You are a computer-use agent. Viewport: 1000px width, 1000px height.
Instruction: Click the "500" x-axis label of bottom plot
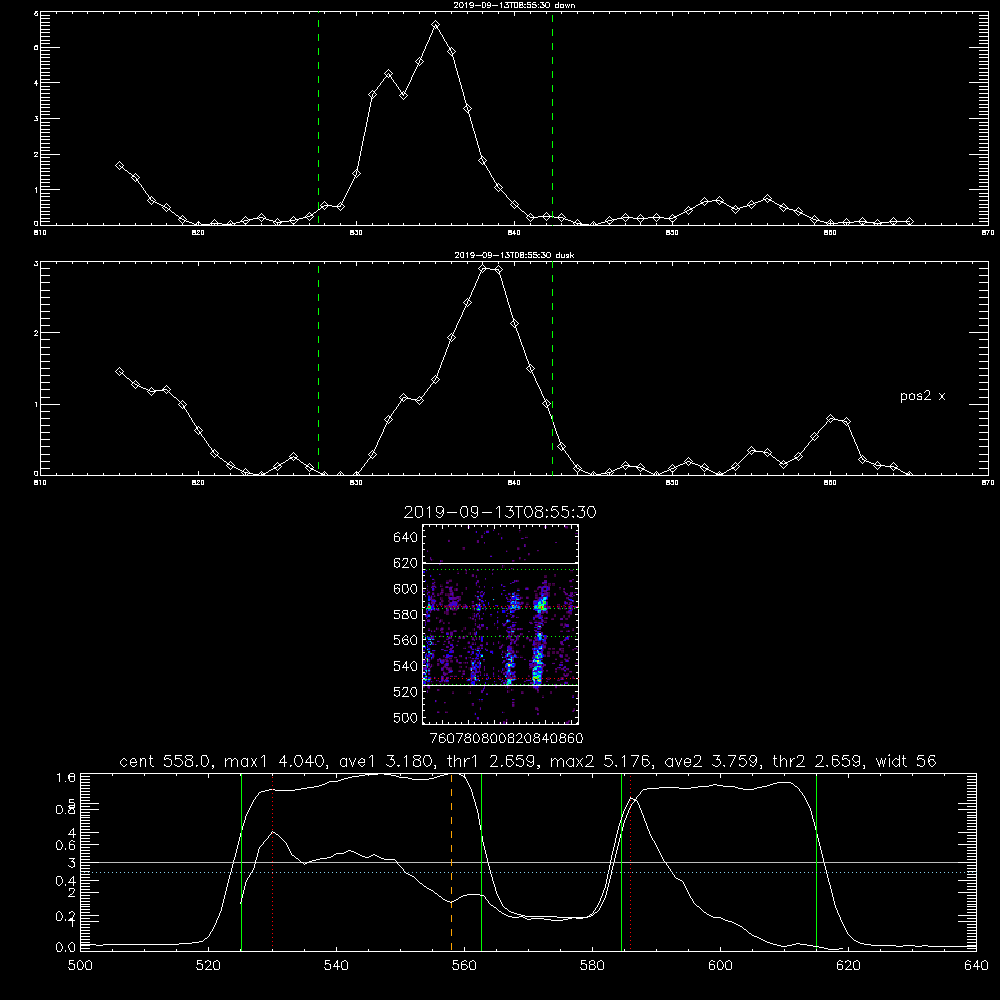80,966
